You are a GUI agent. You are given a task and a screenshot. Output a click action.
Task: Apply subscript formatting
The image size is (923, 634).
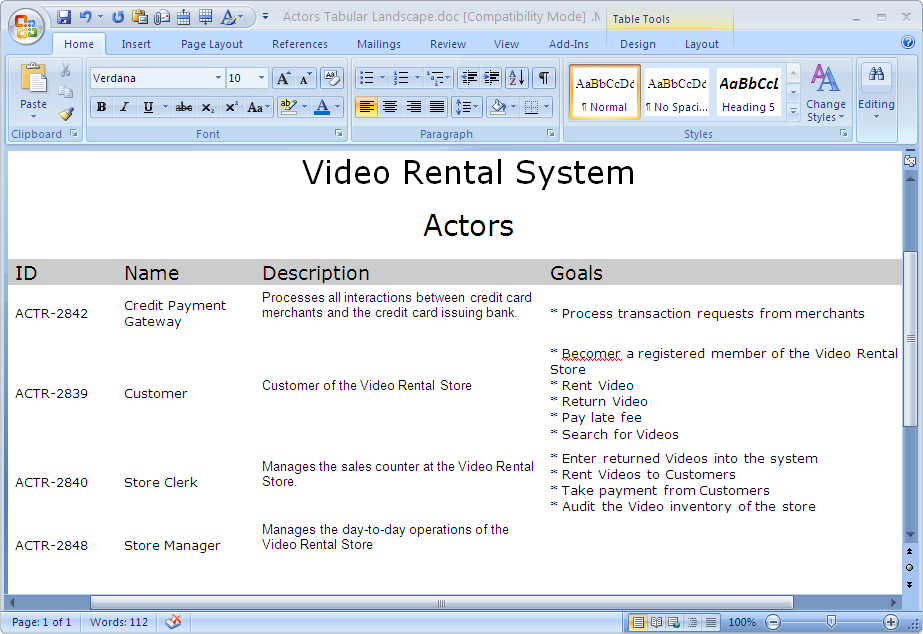point(207,107)
